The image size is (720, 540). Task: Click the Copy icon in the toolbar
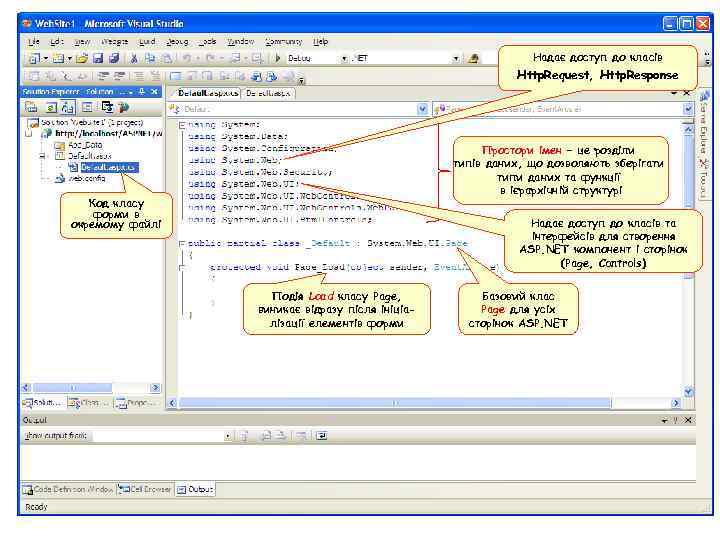(x=150, y=58)
